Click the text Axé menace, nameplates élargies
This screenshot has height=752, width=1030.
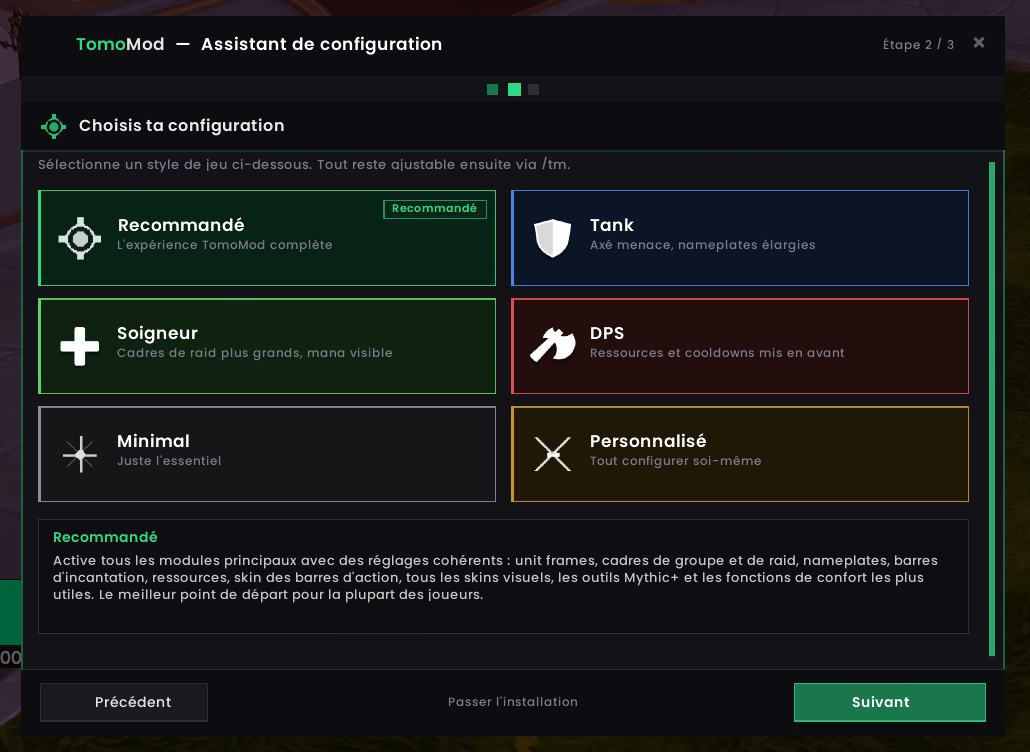(x=702, y=245)
